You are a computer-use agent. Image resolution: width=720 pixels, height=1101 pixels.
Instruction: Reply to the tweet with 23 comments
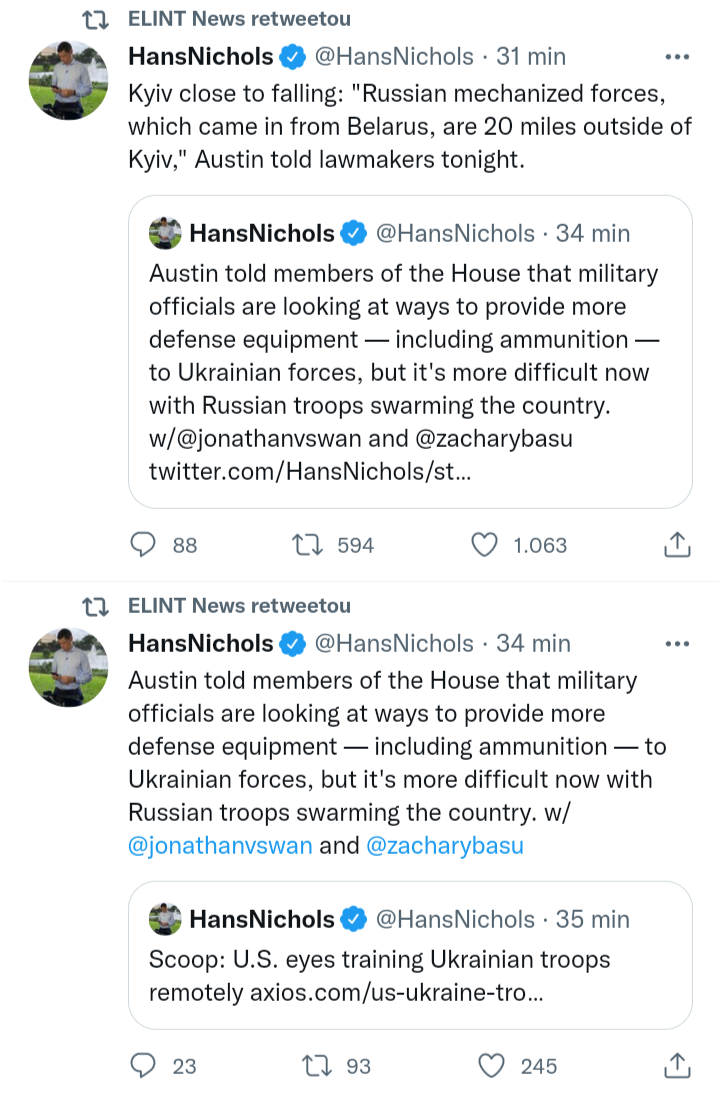[x=145, y=1067]
